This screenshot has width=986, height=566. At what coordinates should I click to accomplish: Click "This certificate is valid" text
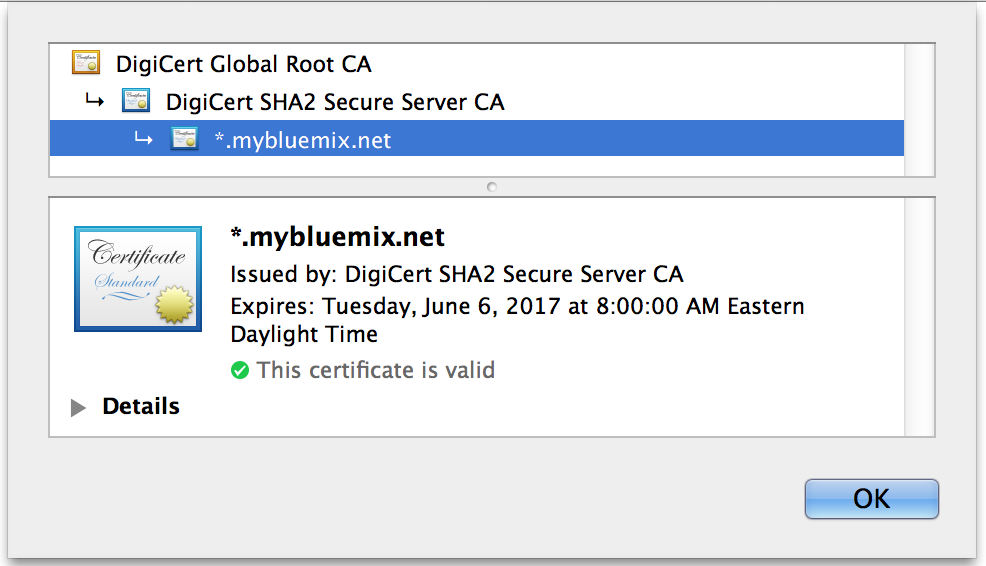[x=376, y=370]
